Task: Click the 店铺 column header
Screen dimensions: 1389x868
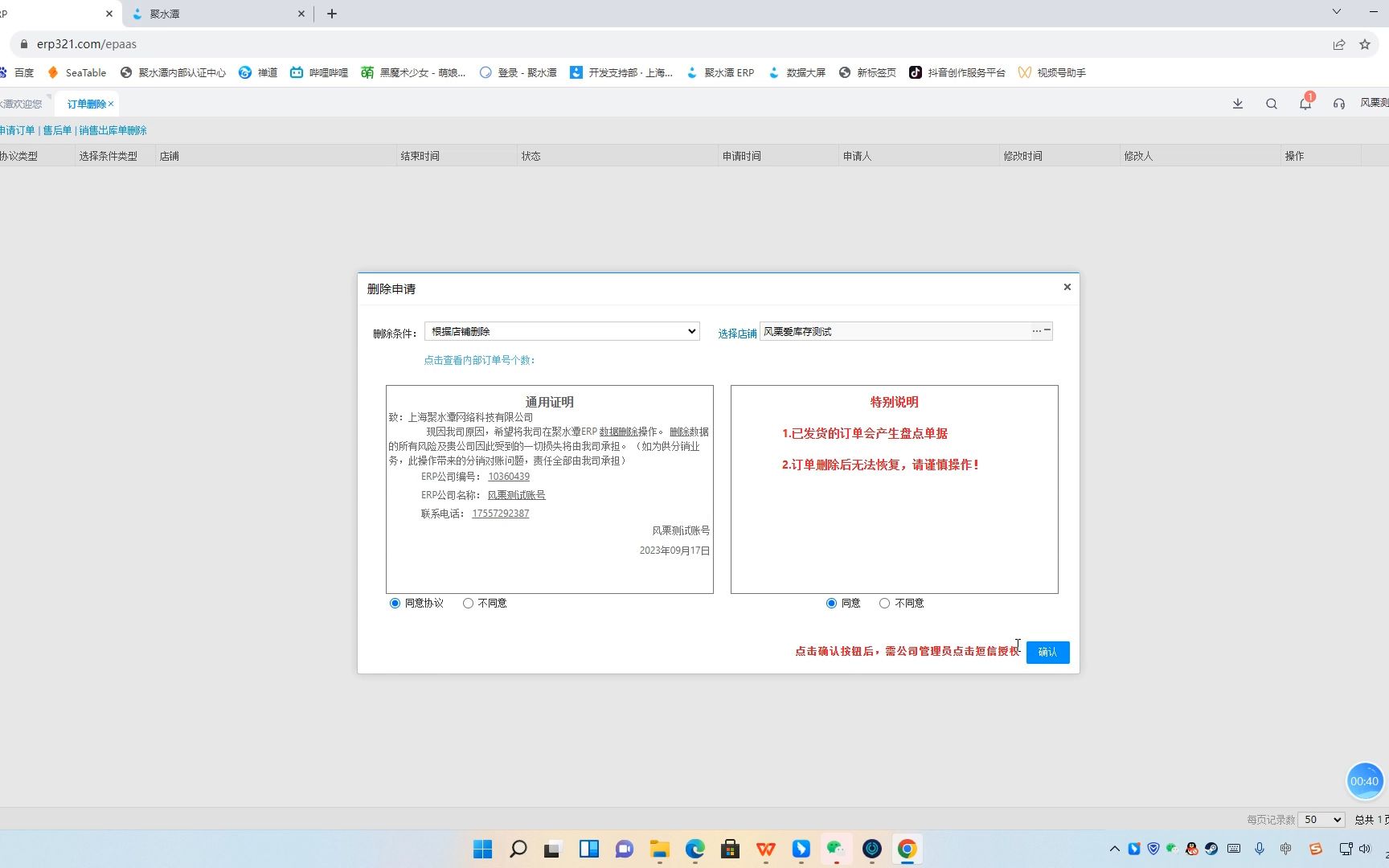Action: pyautogui.click(x=276, y=156)
